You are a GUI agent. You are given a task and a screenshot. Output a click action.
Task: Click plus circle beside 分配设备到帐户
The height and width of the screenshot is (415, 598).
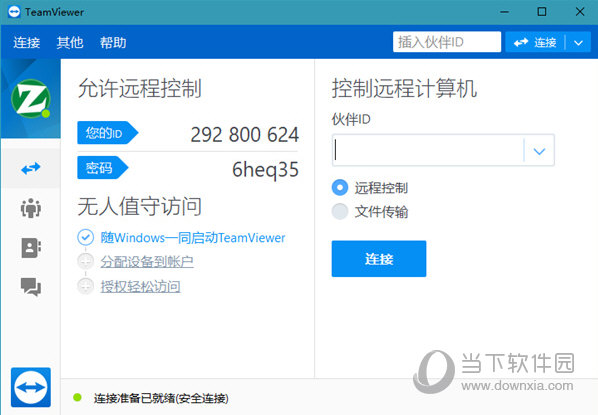coord(85,261)
